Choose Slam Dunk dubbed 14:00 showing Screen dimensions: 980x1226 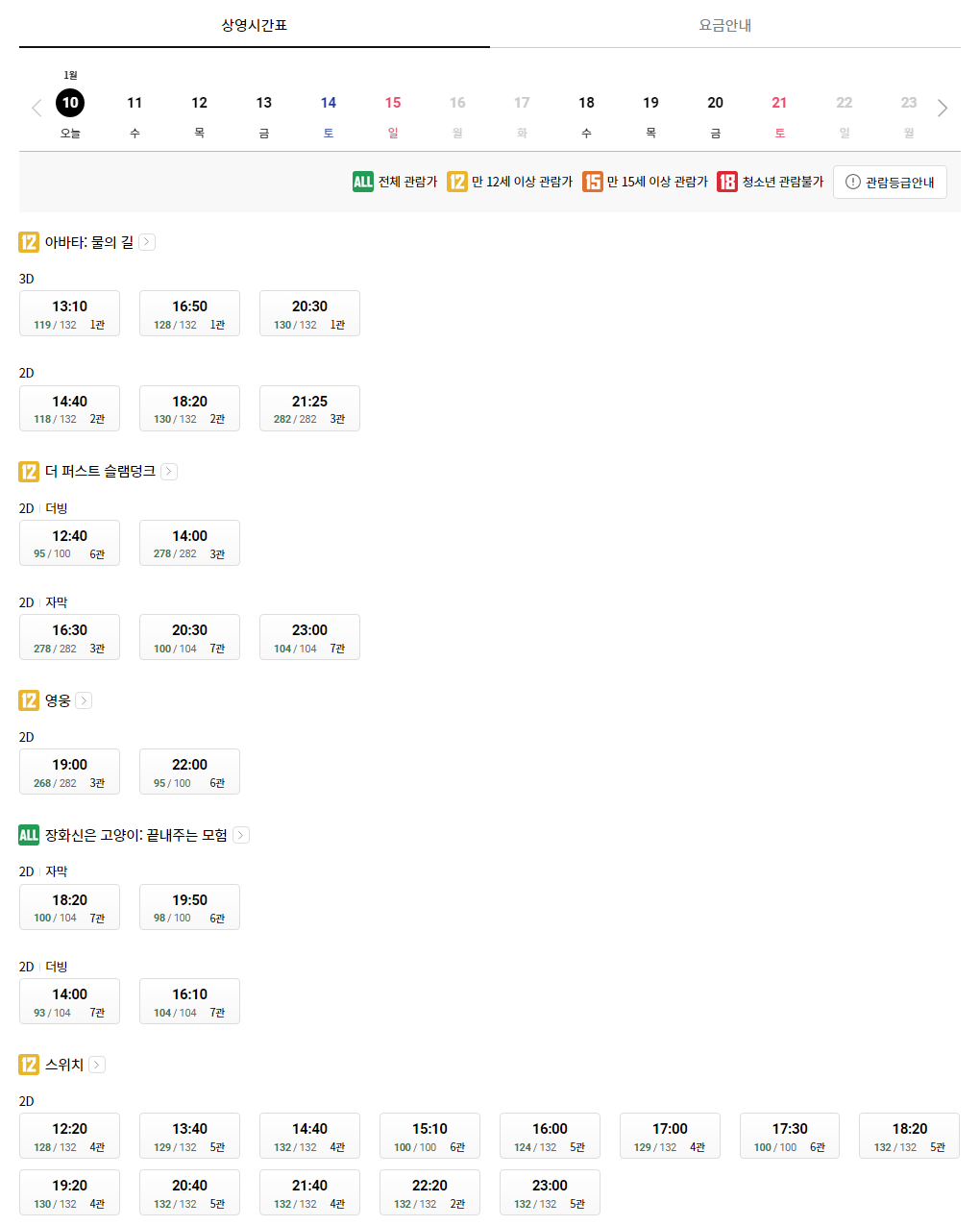[x=189, y=543]
